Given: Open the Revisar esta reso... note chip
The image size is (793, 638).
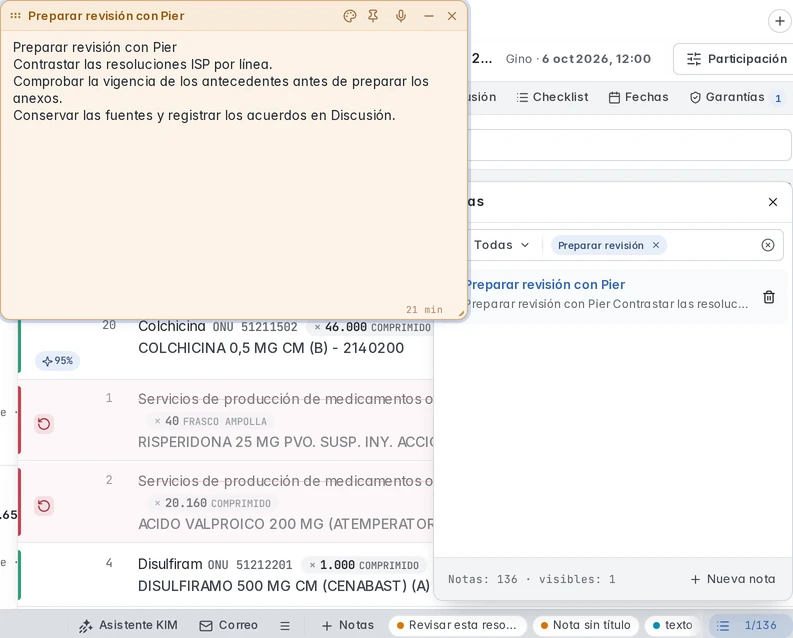Looking at the screenshot, I should coord(458,625).
